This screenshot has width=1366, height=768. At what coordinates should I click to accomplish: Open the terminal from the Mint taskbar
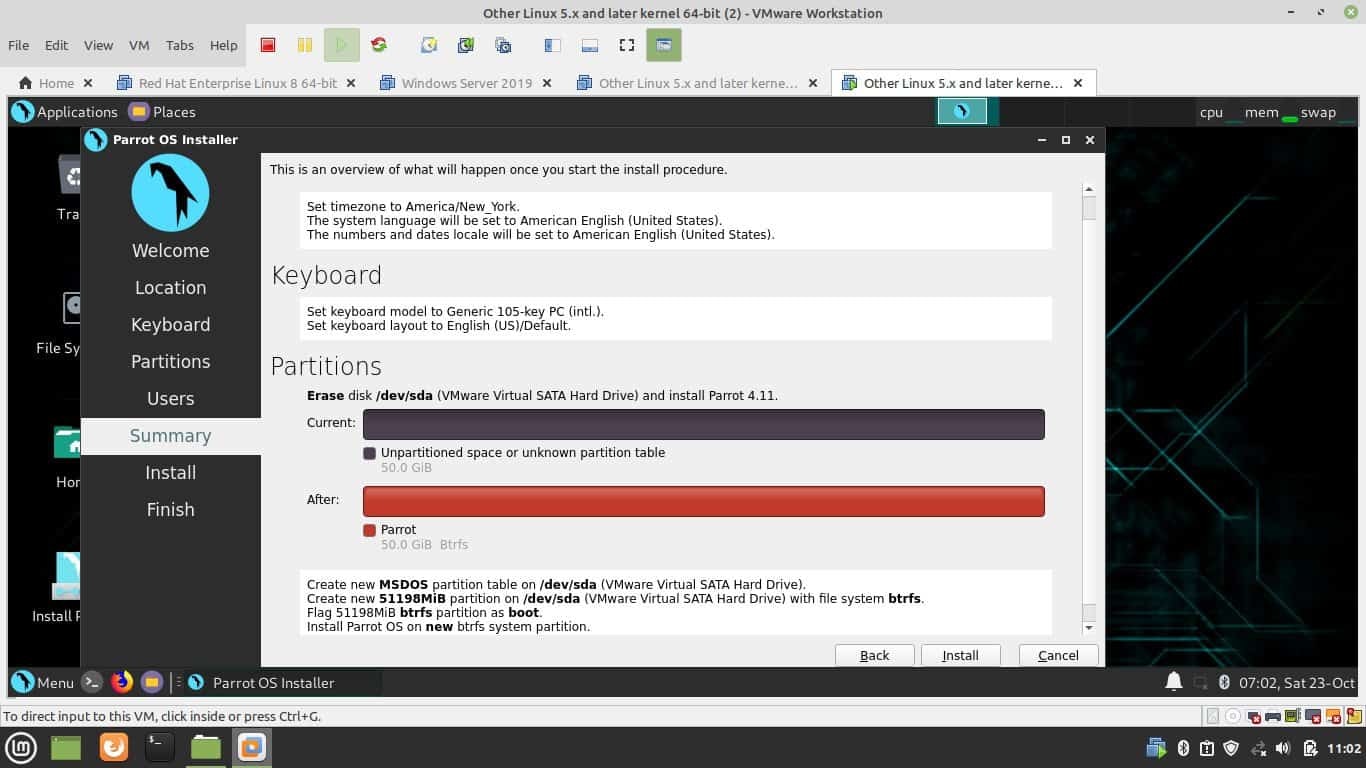coord(159,747)
